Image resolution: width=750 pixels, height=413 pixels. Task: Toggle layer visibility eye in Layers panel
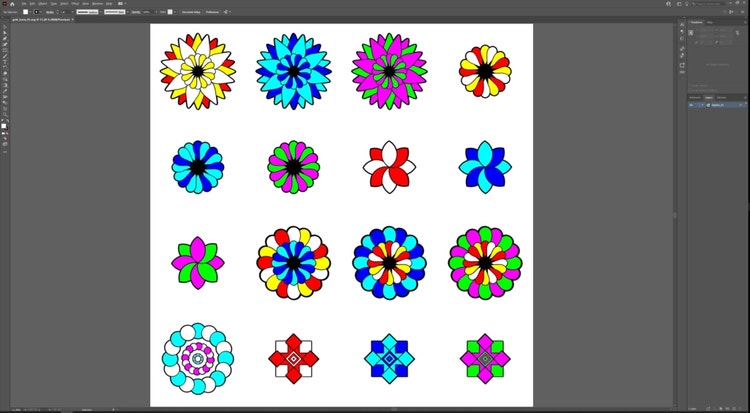pyautogui.click(x=691, y=105)
